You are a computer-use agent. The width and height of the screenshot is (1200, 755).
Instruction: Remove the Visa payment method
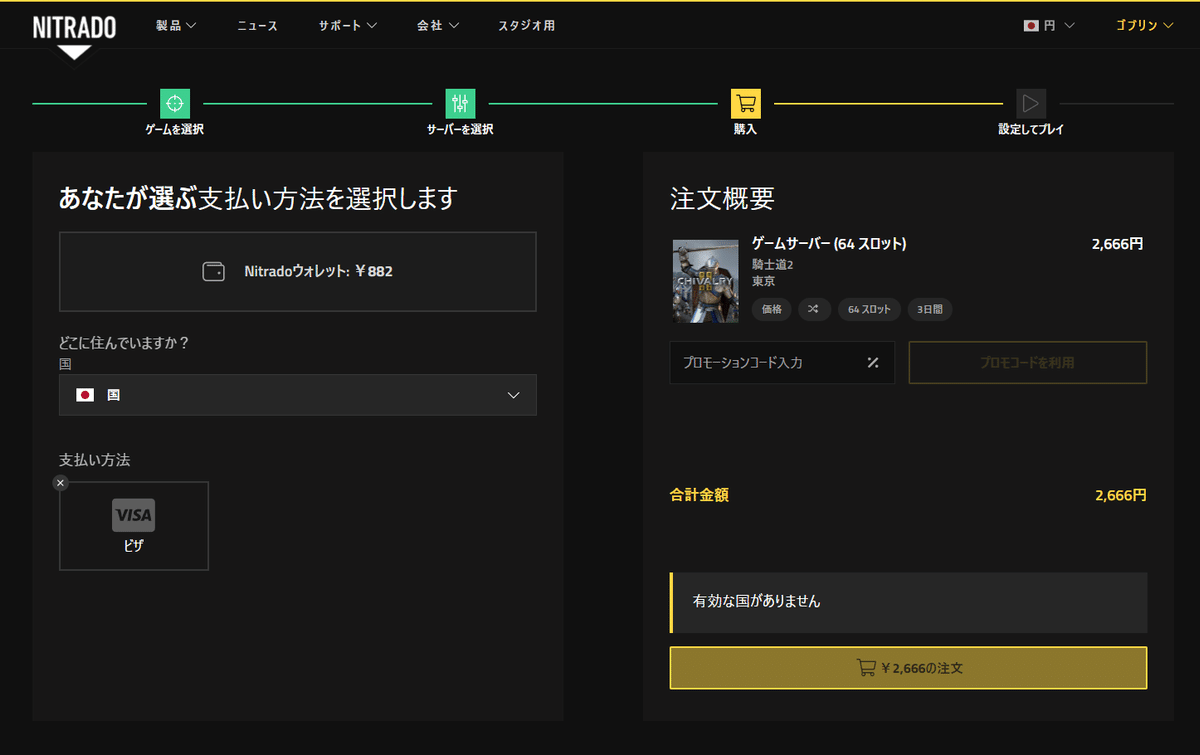[x=60, y=483]
